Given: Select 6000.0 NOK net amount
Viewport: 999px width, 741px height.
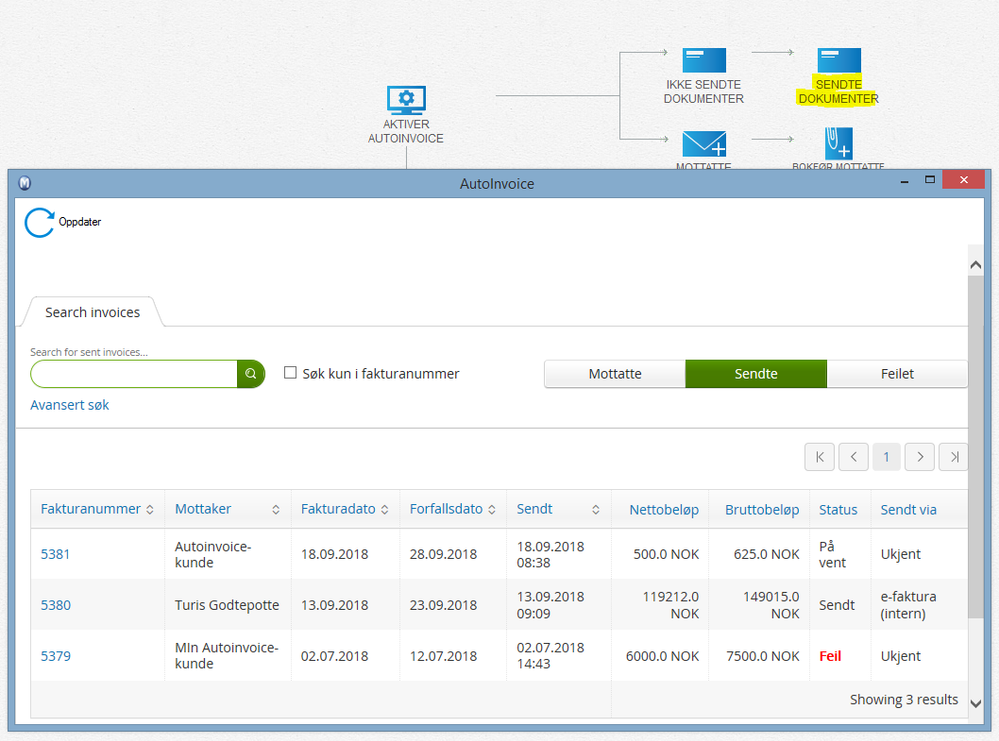Looking at the screenshot, I should (662, 656).
